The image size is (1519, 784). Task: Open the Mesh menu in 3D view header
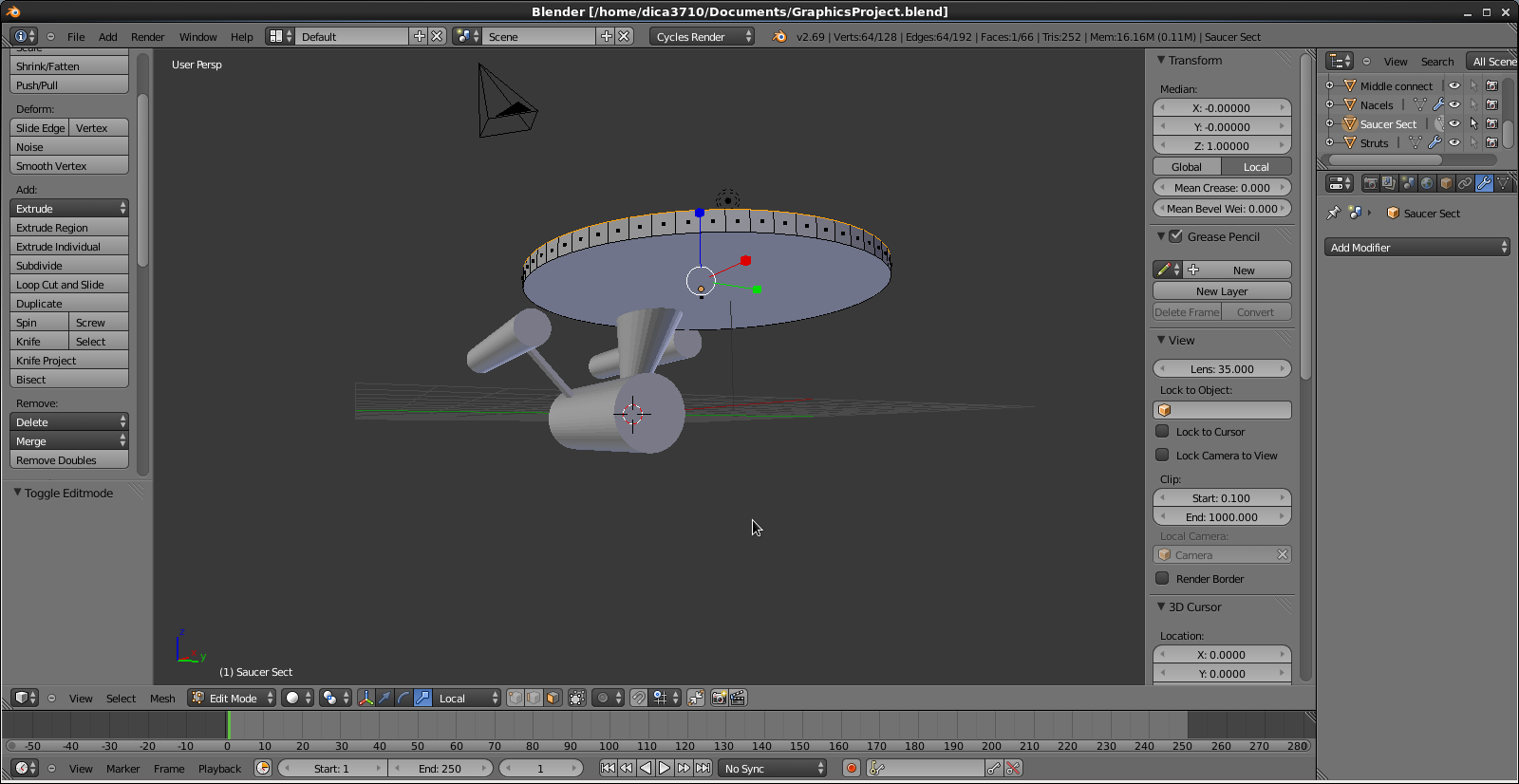162,699
